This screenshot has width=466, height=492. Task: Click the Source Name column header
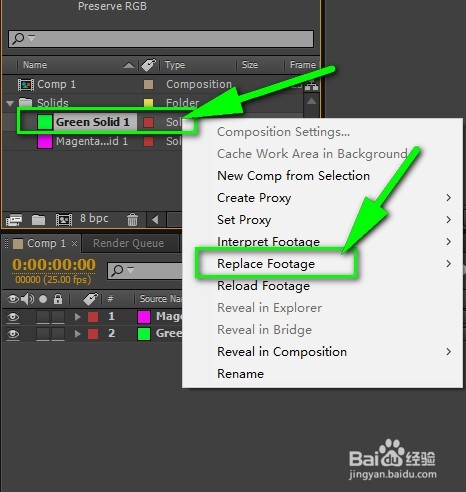(161, 299)
